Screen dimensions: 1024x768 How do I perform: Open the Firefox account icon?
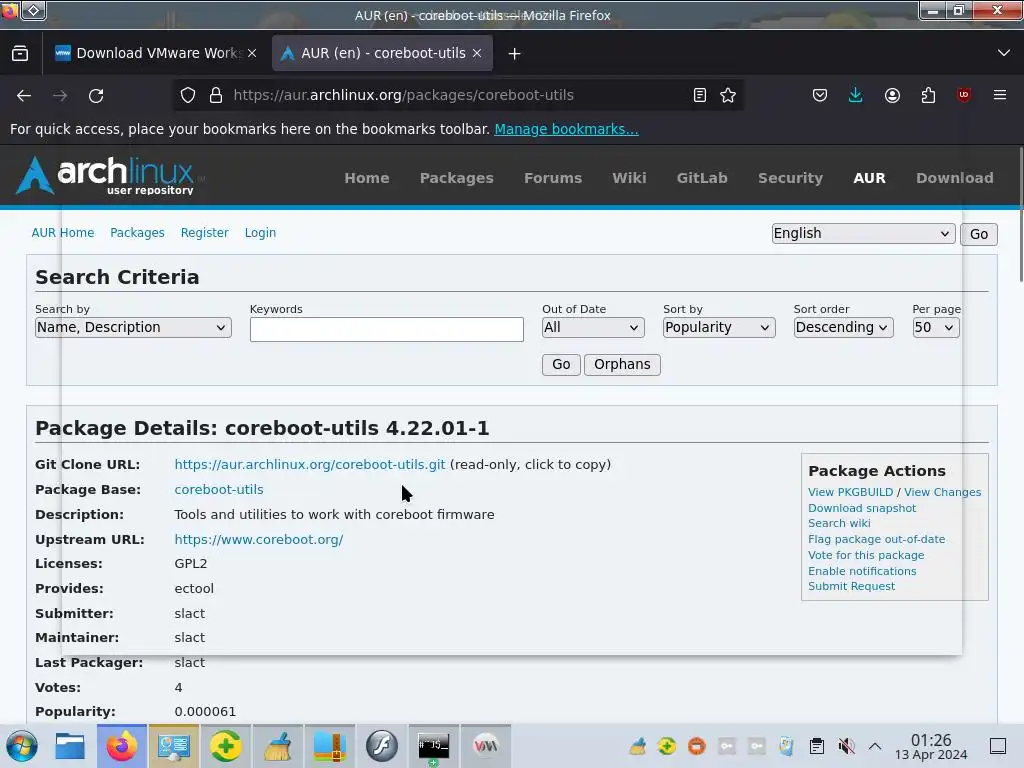pos(892,95)
